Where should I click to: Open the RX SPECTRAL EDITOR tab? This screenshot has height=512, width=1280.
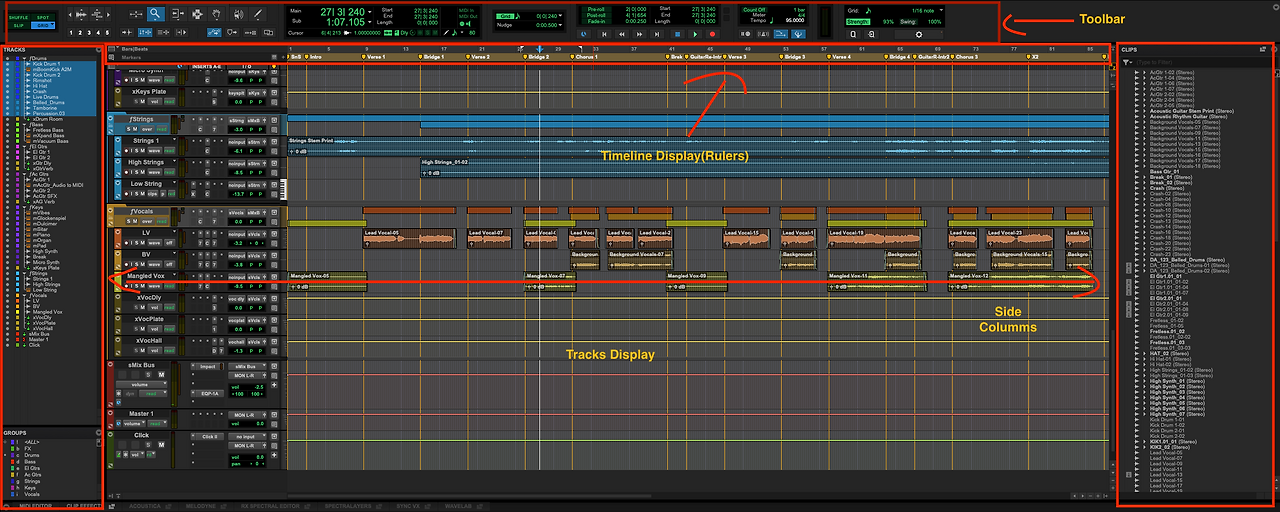click(270, 506)
